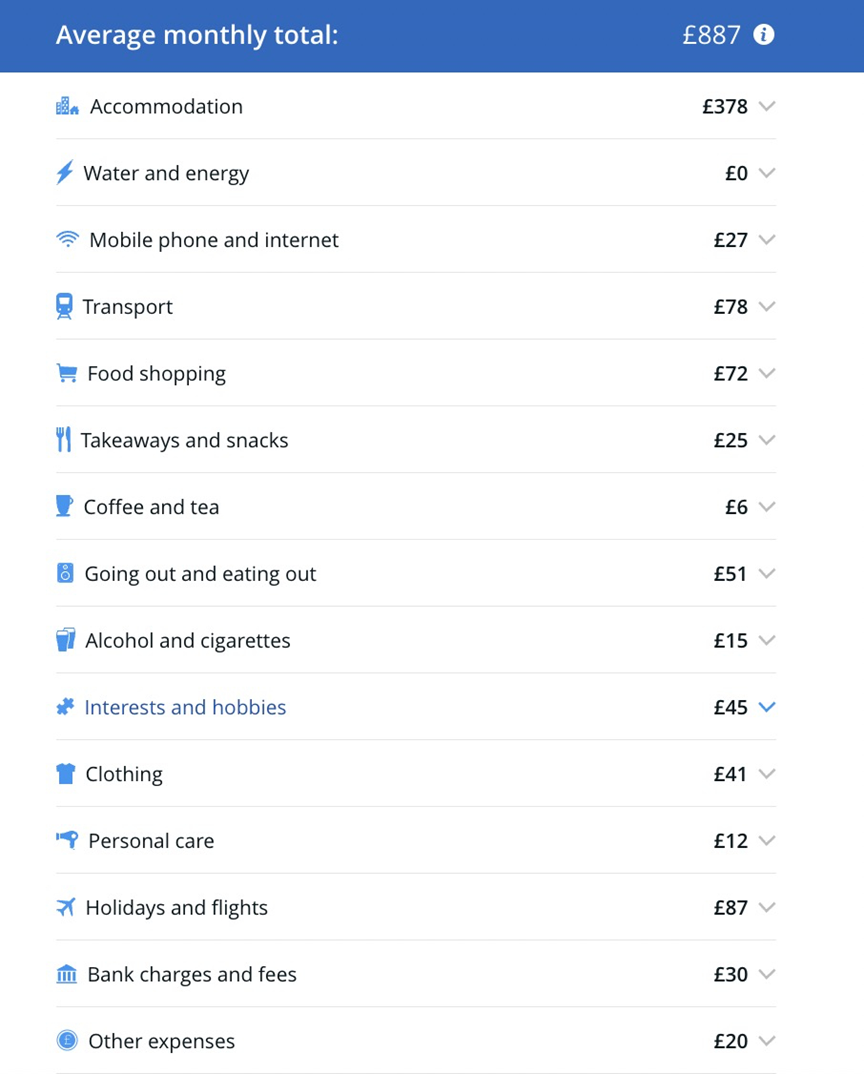Expand the Coffee and tea £6 chevron
The width and height of the screenshot is (864, 1074).
tap(767, 507)
